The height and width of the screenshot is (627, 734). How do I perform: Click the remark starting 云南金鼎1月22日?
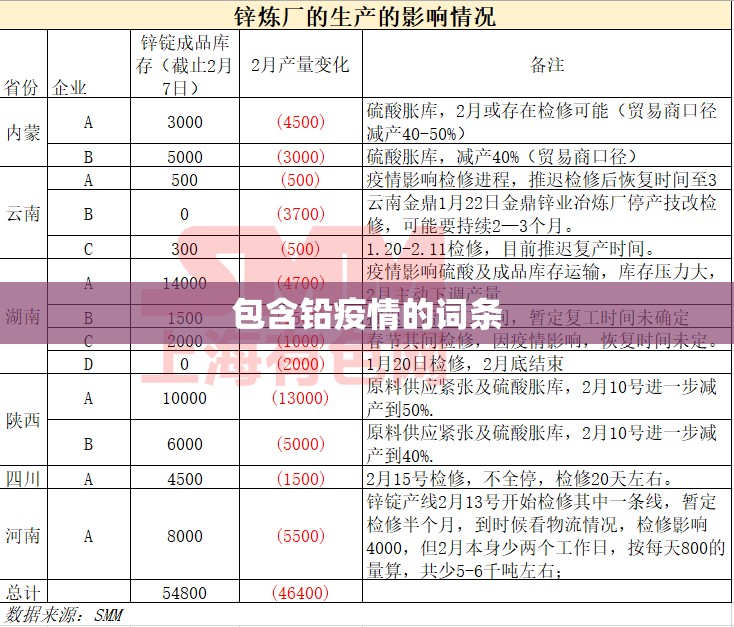click(x=542, y=214)
